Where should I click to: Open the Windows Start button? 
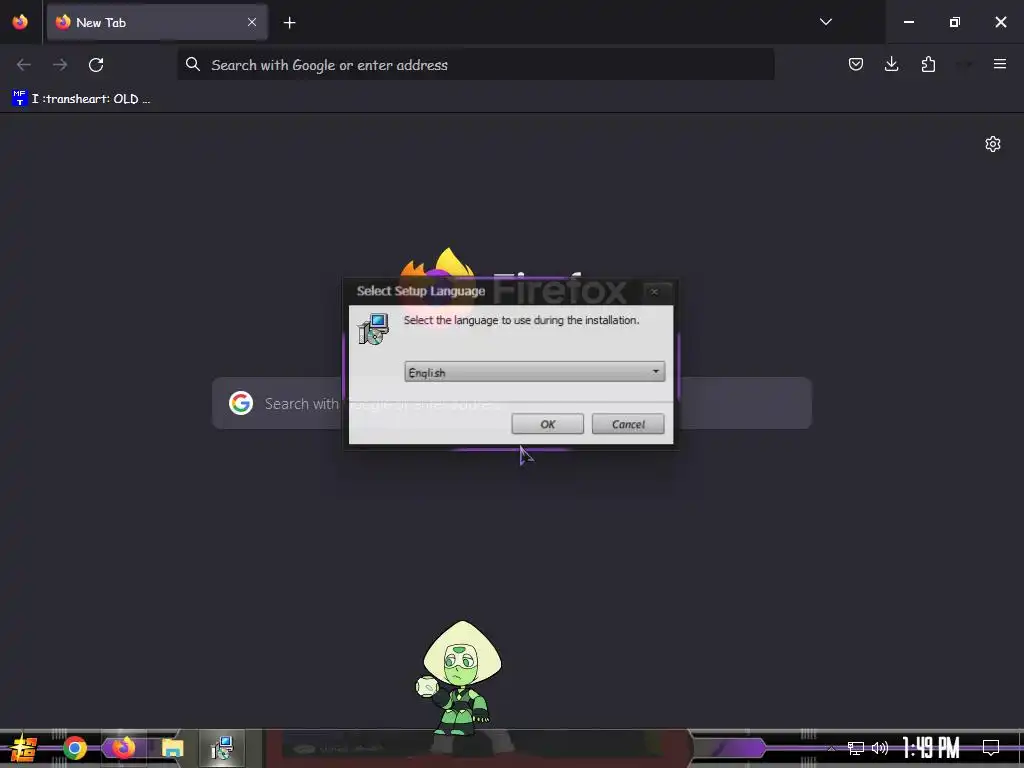(24, 748)
